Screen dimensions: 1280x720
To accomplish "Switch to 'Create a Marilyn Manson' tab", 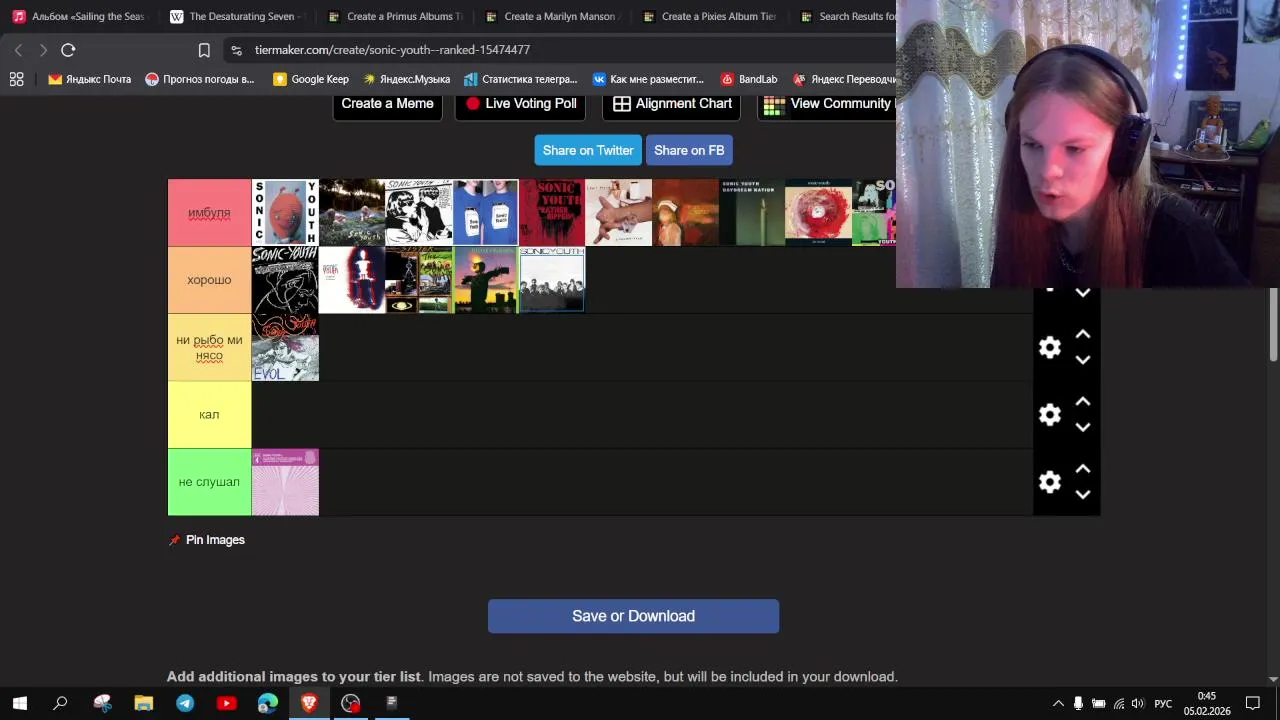I will (552, 16).
